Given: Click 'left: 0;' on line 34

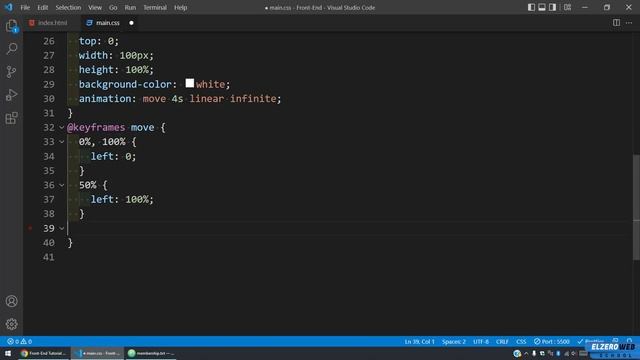Looking at the screenshot, I should click(113, 156).
